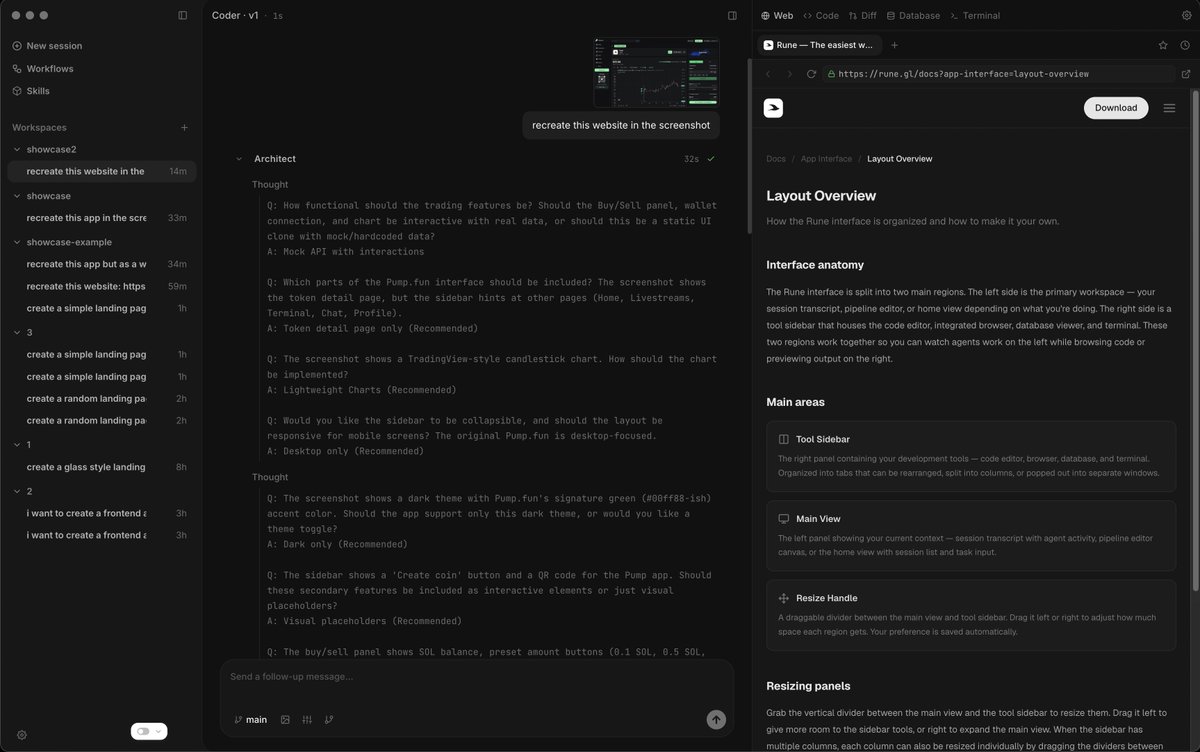Flip the toggle switch at sidebar bottom
1200x752 pixels.
(143, 732)
